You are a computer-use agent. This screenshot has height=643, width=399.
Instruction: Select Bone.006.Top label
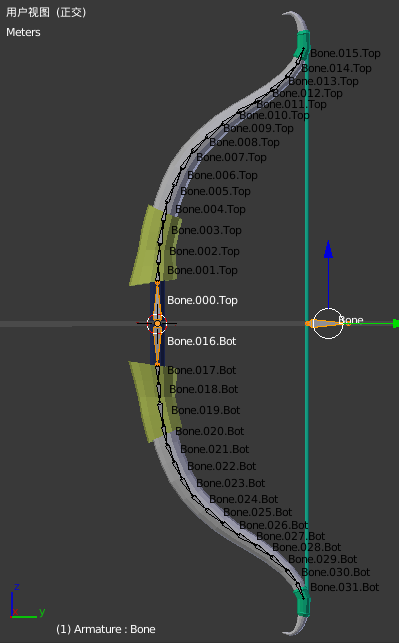pos(222,175)
